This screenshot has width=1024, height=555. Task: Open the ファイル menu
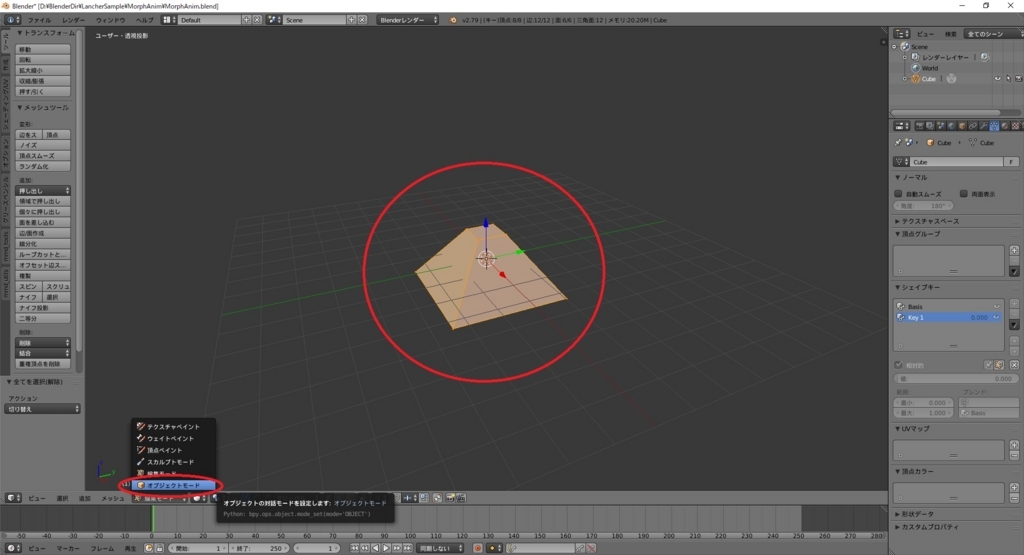[39, 20]
